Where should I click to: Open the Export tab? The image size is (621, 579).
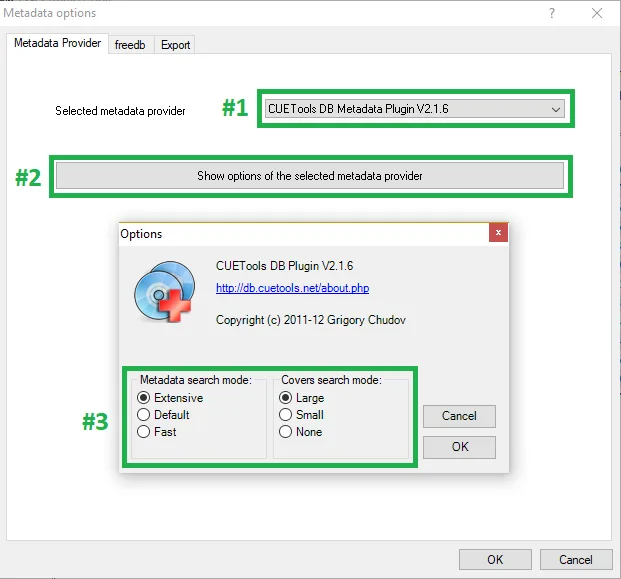[x=175, y=45]
